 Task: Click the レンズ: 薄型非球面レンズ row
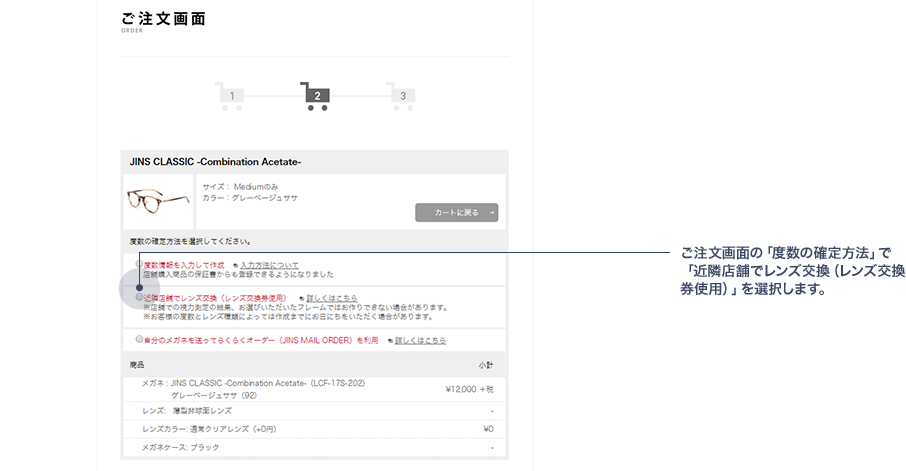(x=314, y=411)
